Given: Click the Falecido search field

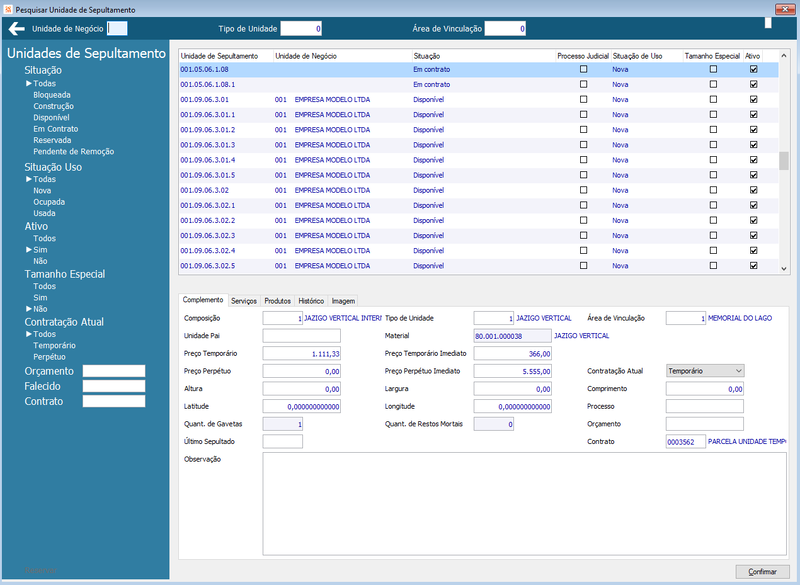Looking at the screenshot, I should pos(114,386).
